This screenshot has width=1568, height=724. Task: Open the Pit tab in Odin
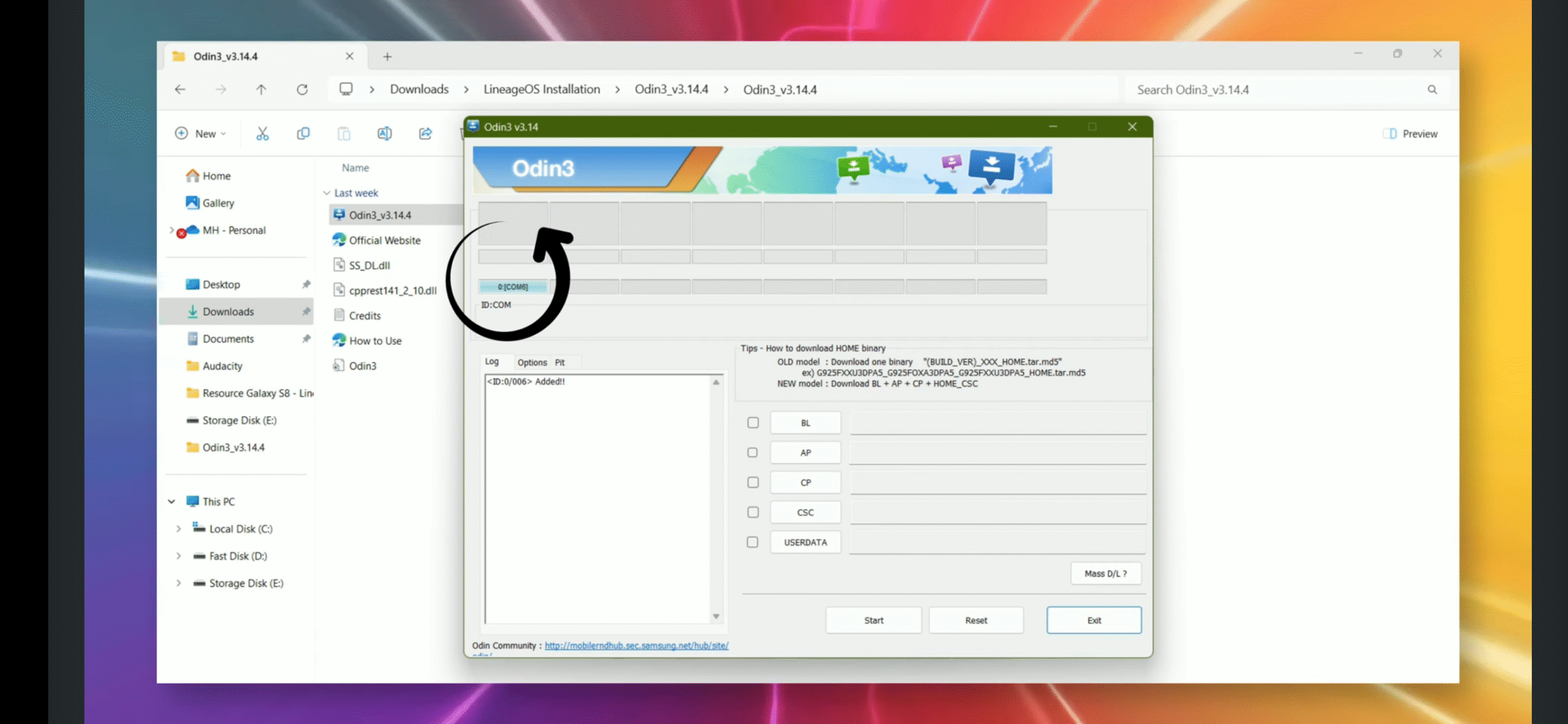[560, 363]
